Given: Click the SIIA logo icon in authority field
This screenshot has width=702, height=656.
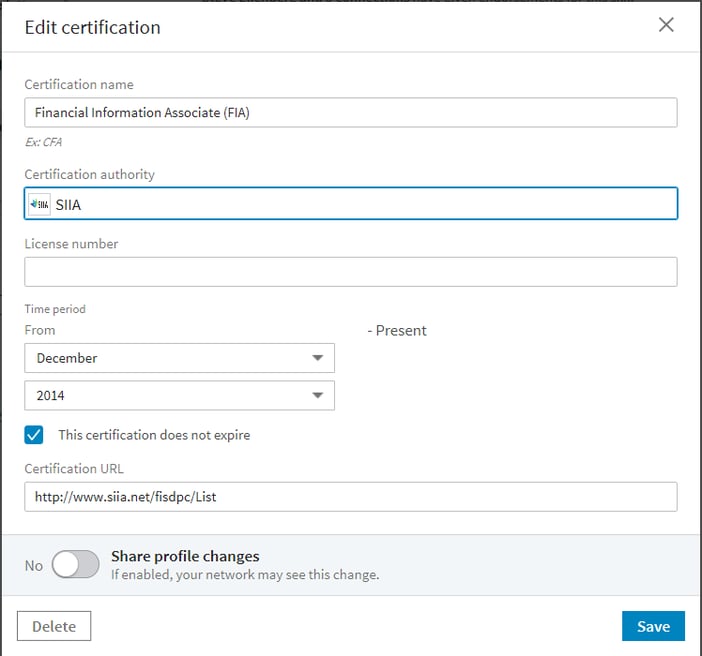Looking at the screenshot, I should pyautogui.click(x=39, y=205).
